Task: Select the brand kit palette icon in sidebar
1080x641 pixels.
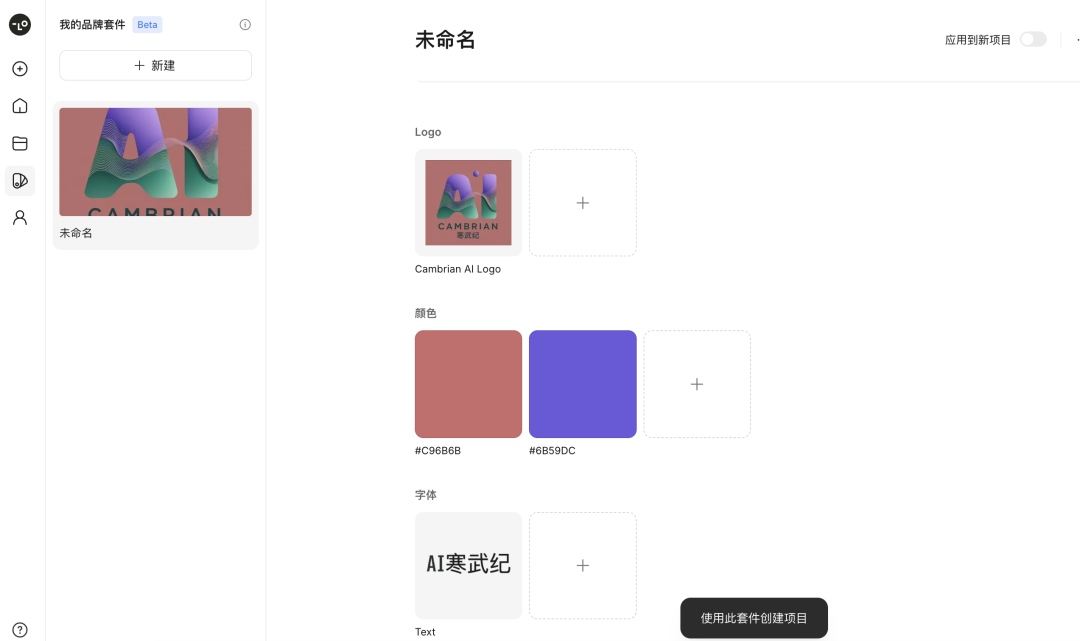Action: pyautogui.click(x=20, y=180)
